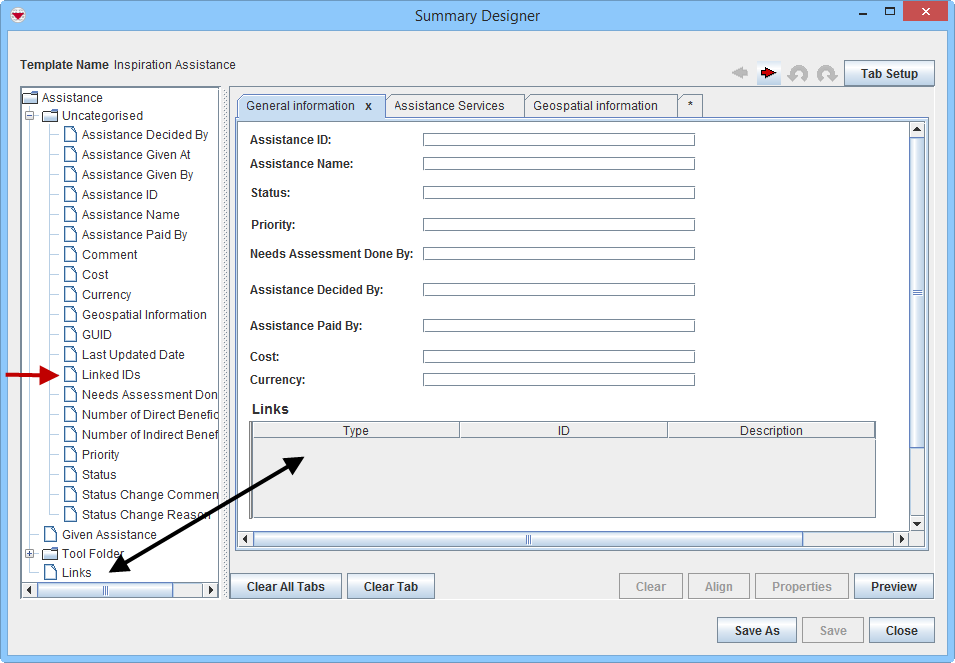The height and width of the screenshot is (663, 955).
Task: Click the undo arrow icon
Action: [x=798, y=74]
